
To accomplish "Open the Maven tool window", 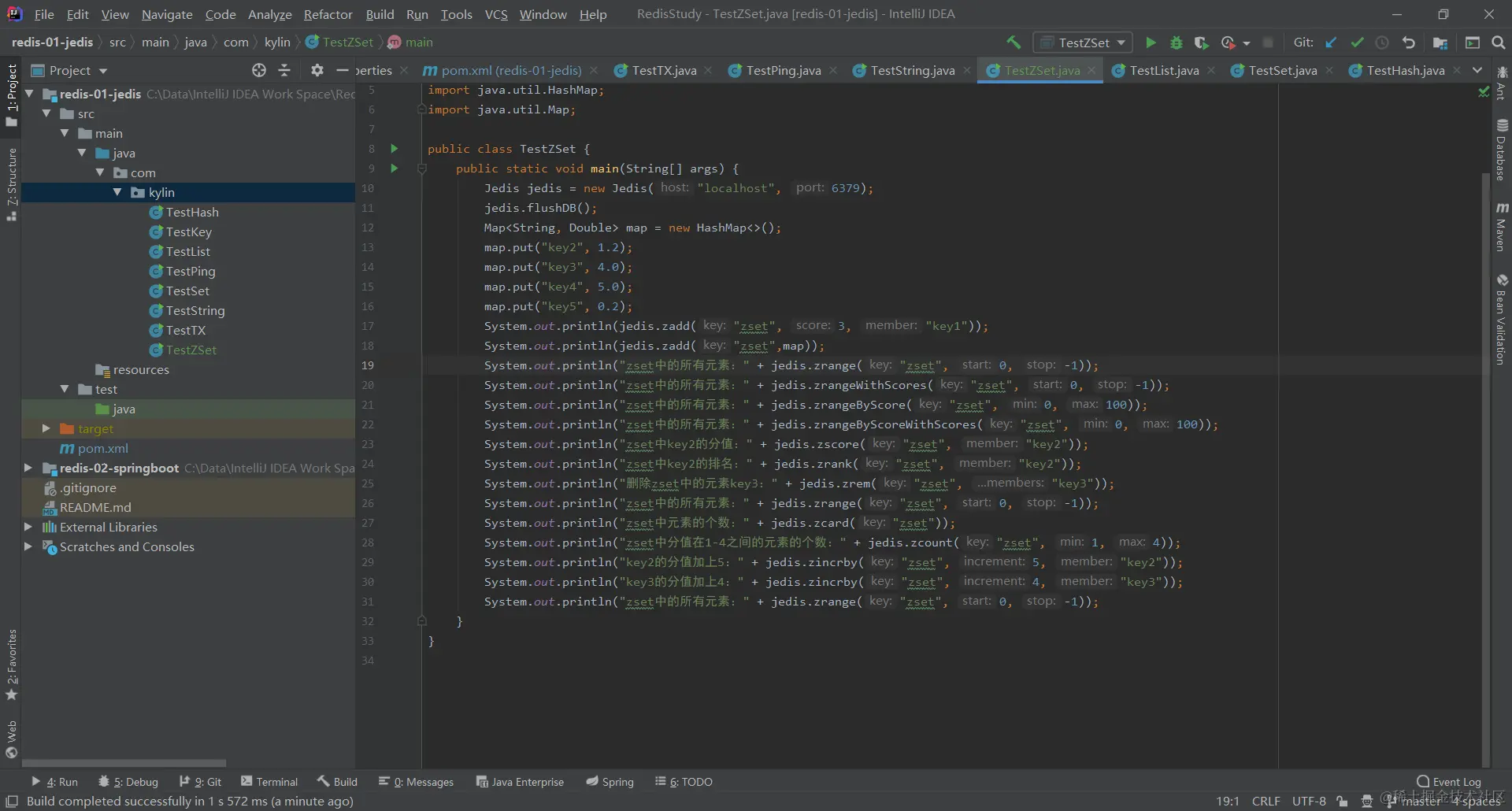I will coord(1502,227).
